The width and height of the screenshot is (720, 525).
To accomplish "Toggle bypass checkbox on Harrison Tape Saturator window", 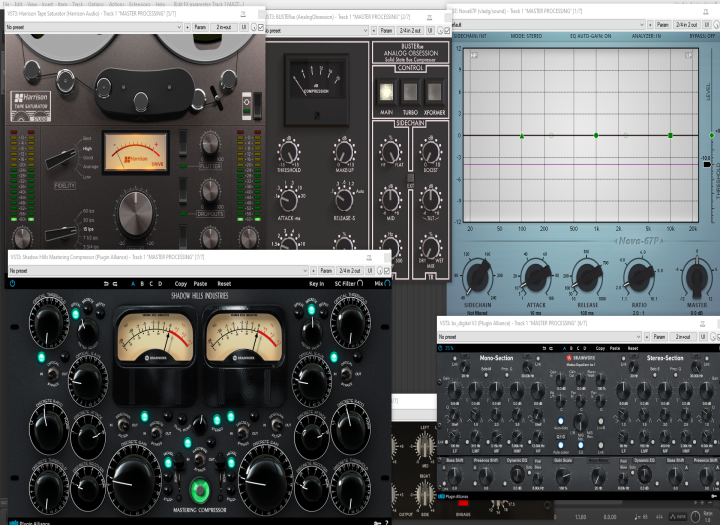I will pyautogui.click(x=261, y=27).
